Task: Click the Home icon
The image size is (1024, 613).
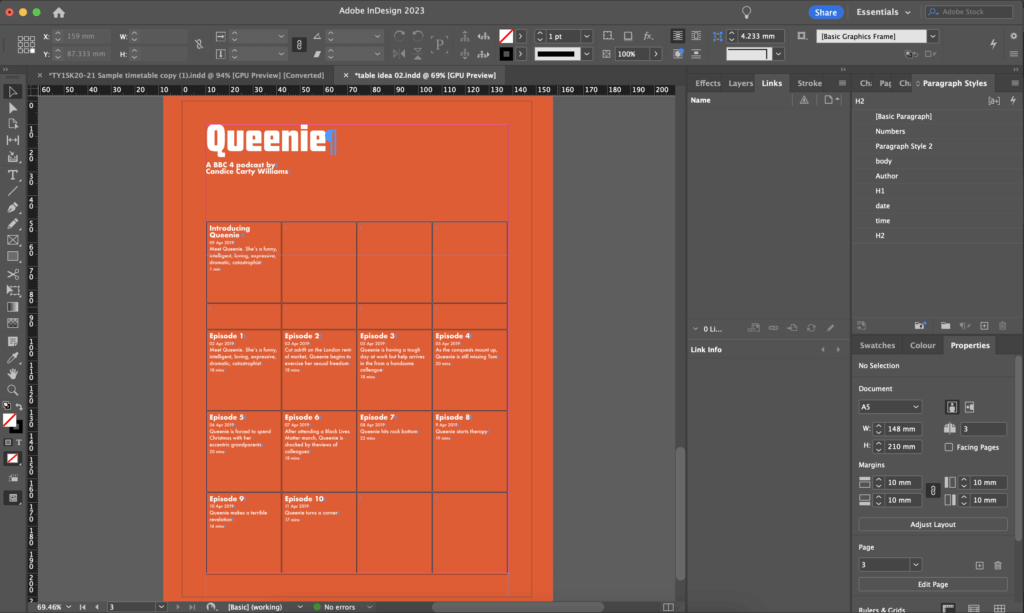Action: (x=59, y=12)
